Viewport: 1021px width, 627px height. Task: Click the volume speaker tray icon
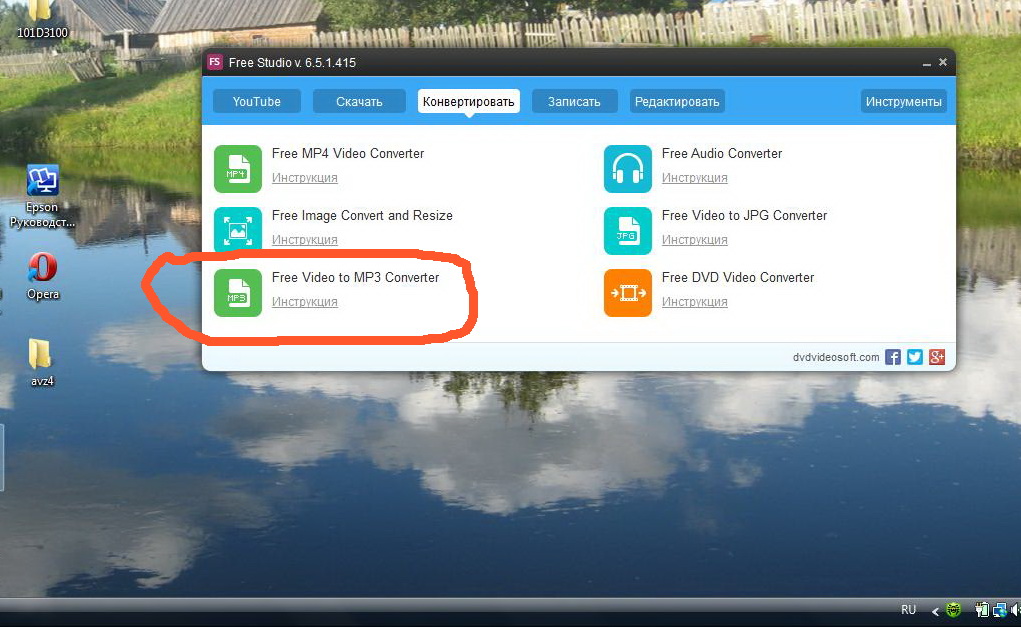1016,610
